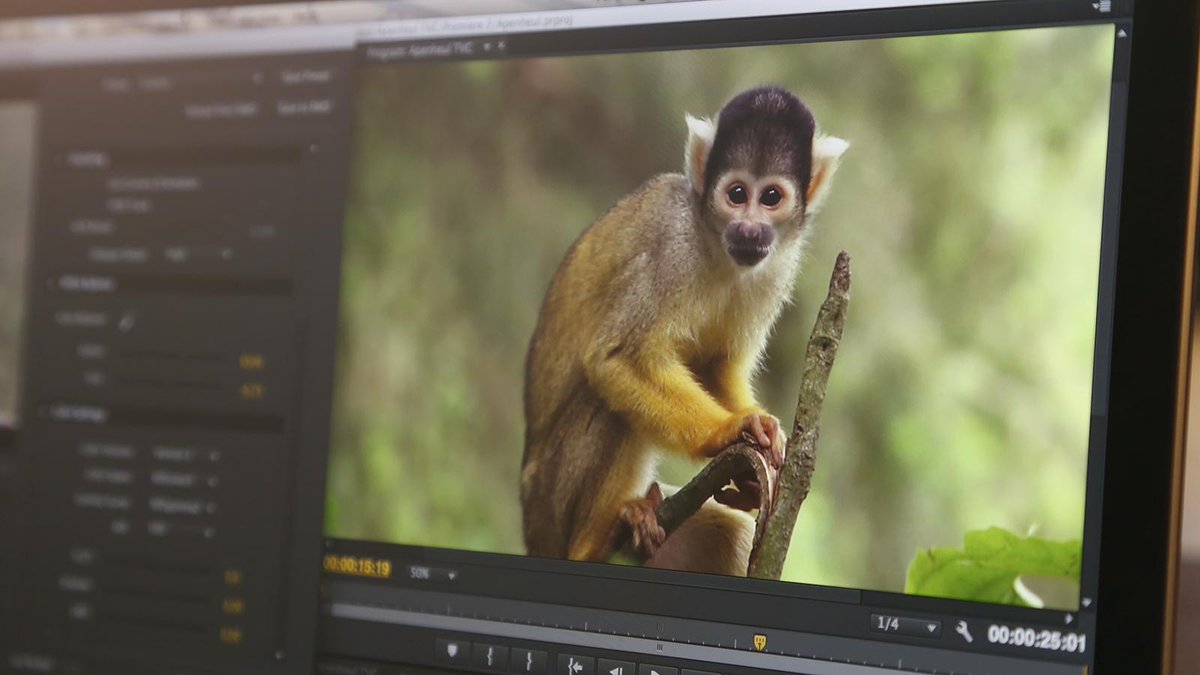This screenshot has width=1200, height=675.
Task: Click the Mark Out bracket button
Action: pos(528,660)
